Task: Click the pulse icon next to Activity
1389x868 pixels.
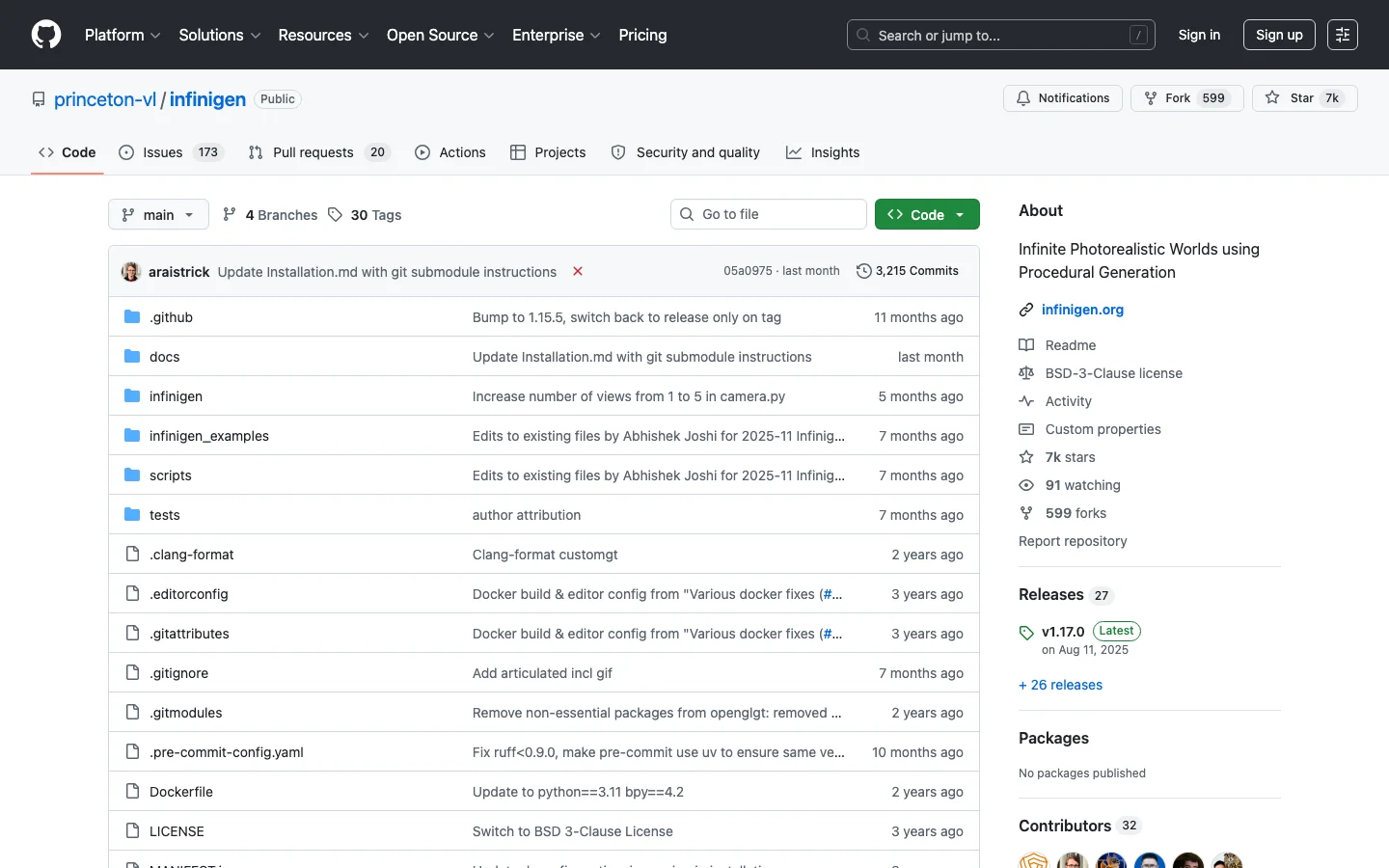Action: pyautogui.click(x=1026, y=401)
